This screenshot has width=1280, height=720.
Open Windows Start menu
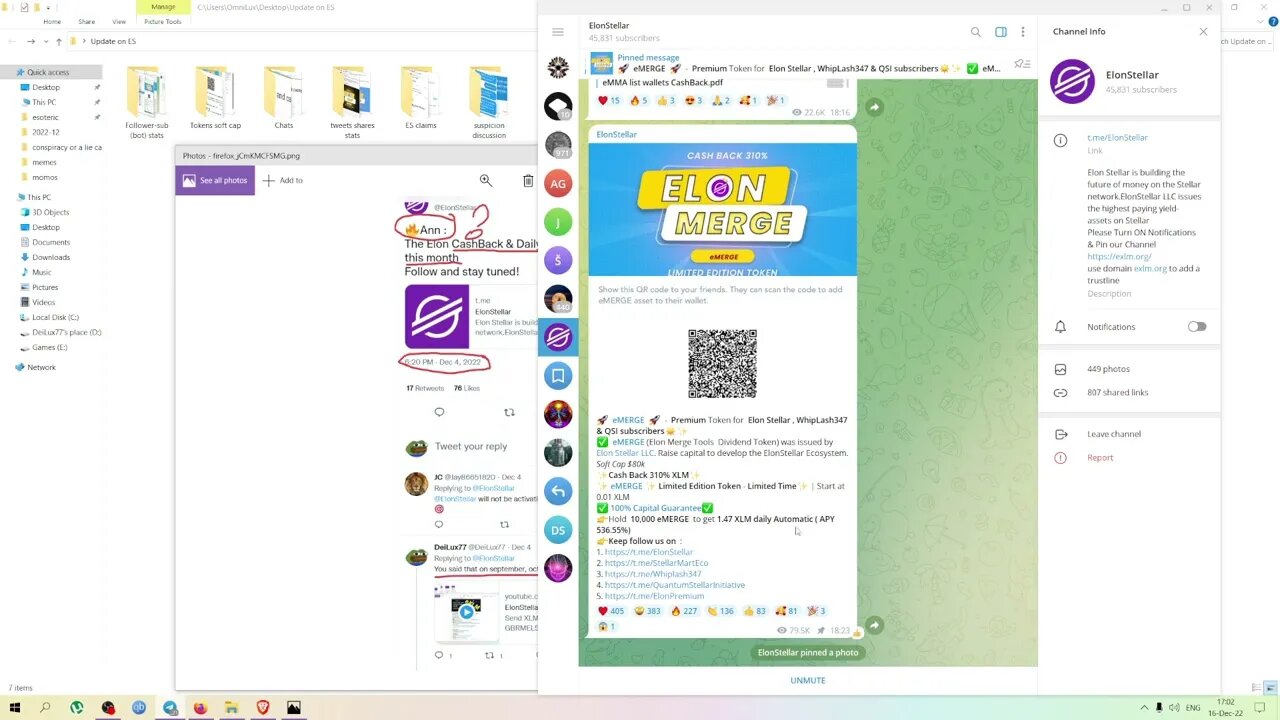pos(14,707)
